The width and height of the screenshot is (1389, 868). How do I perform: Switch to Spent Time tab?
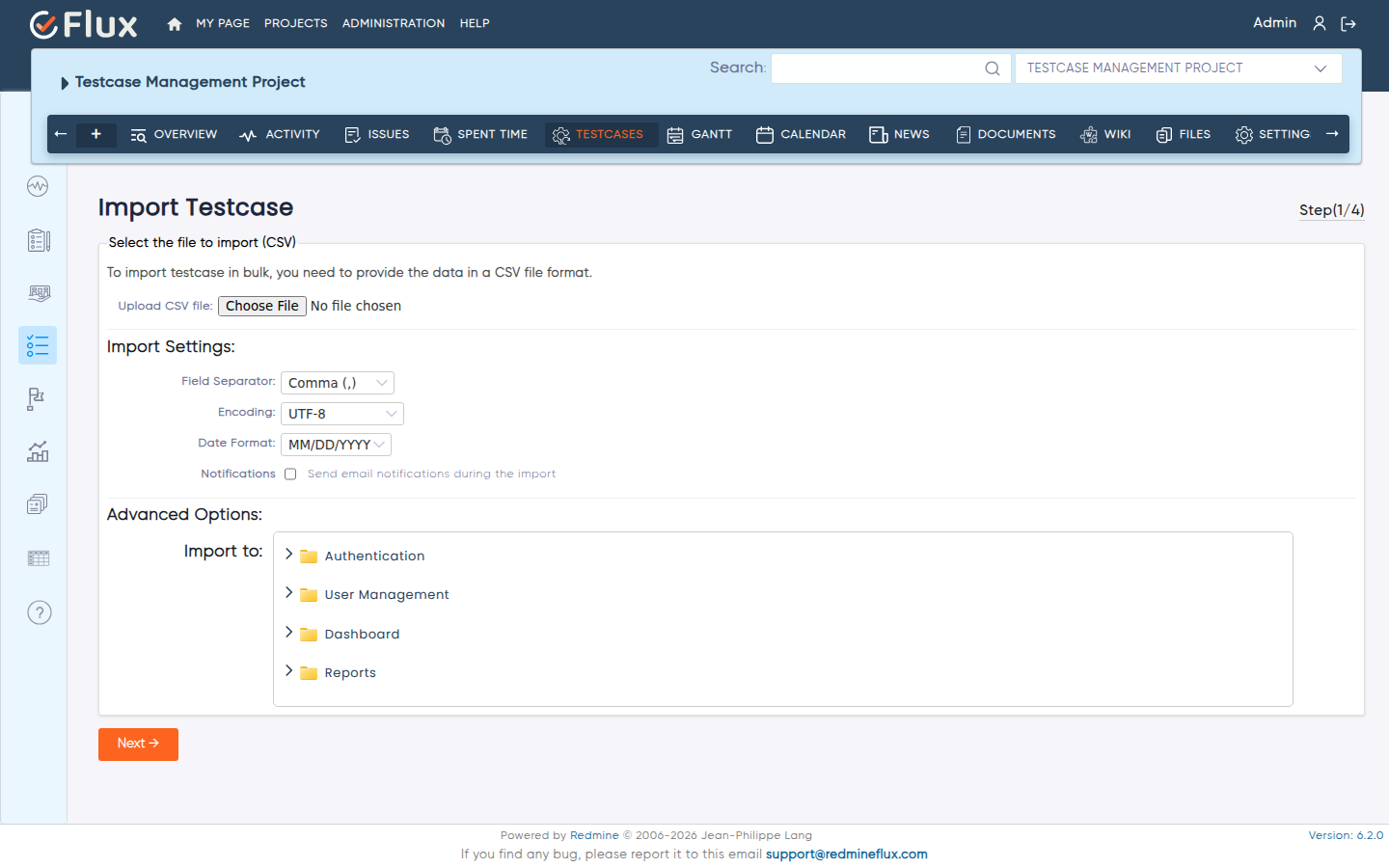click(x=480, y=135)
